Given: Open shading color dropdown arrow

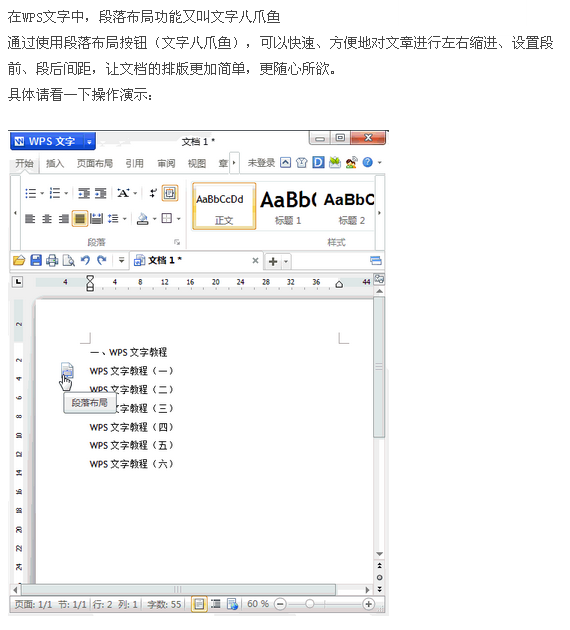Looking at the screenshot, I should tap(154, 219).
